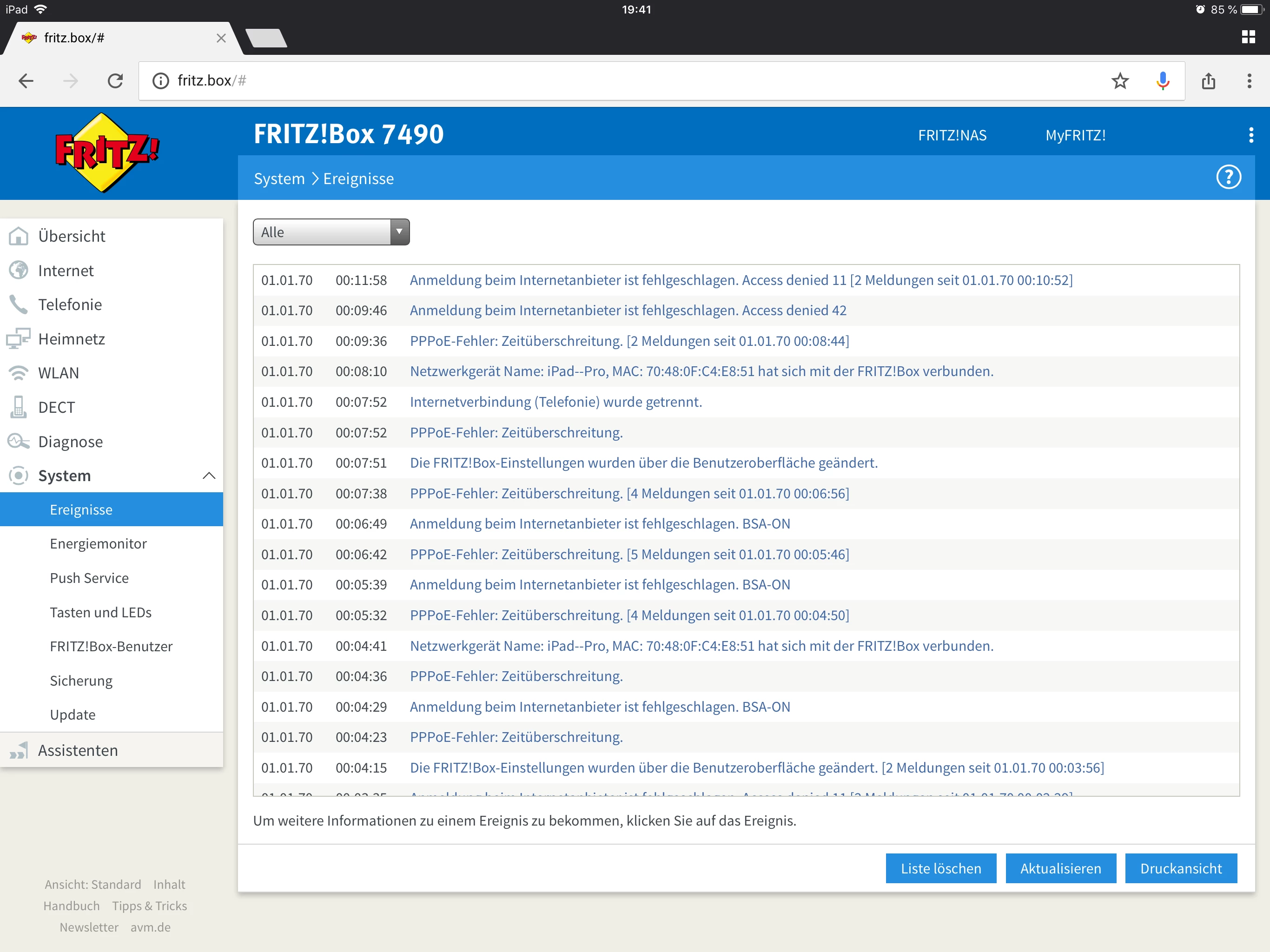Select Energiemonitor in the System submenu

[x=98, y=544]
